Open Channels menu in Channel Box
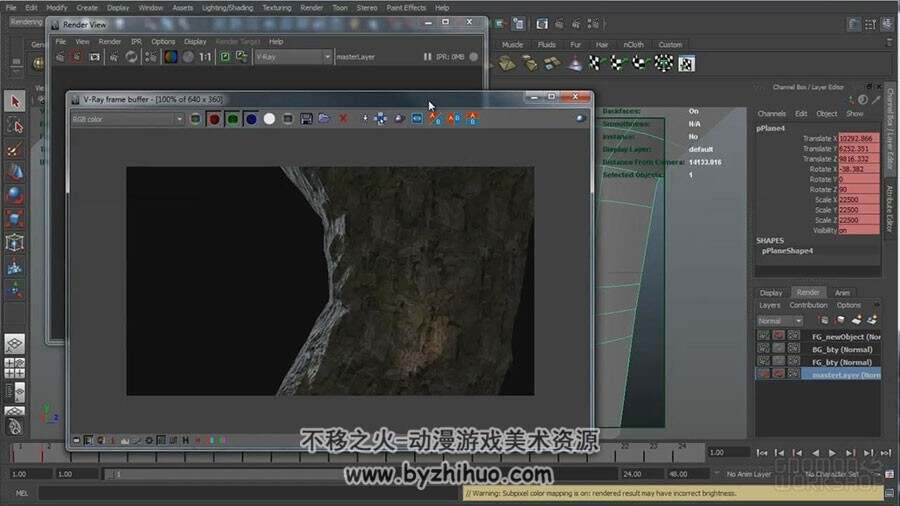 pos(771,114)
